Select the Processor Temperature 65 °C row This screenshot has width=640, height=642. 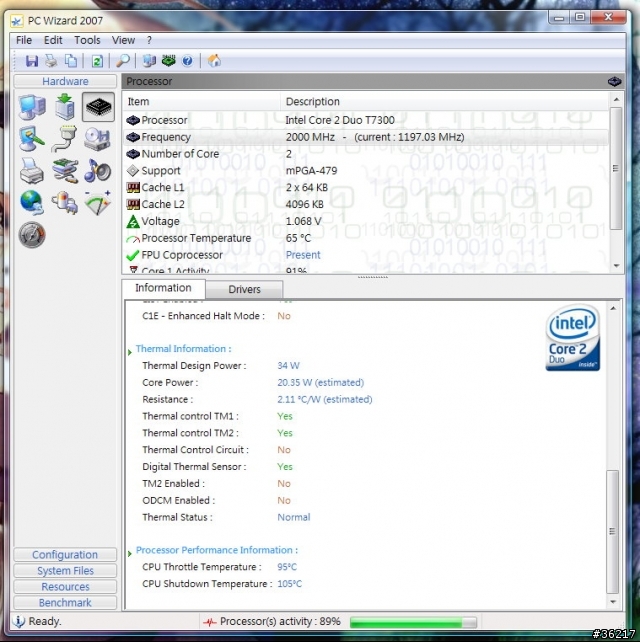click(366, 238)
